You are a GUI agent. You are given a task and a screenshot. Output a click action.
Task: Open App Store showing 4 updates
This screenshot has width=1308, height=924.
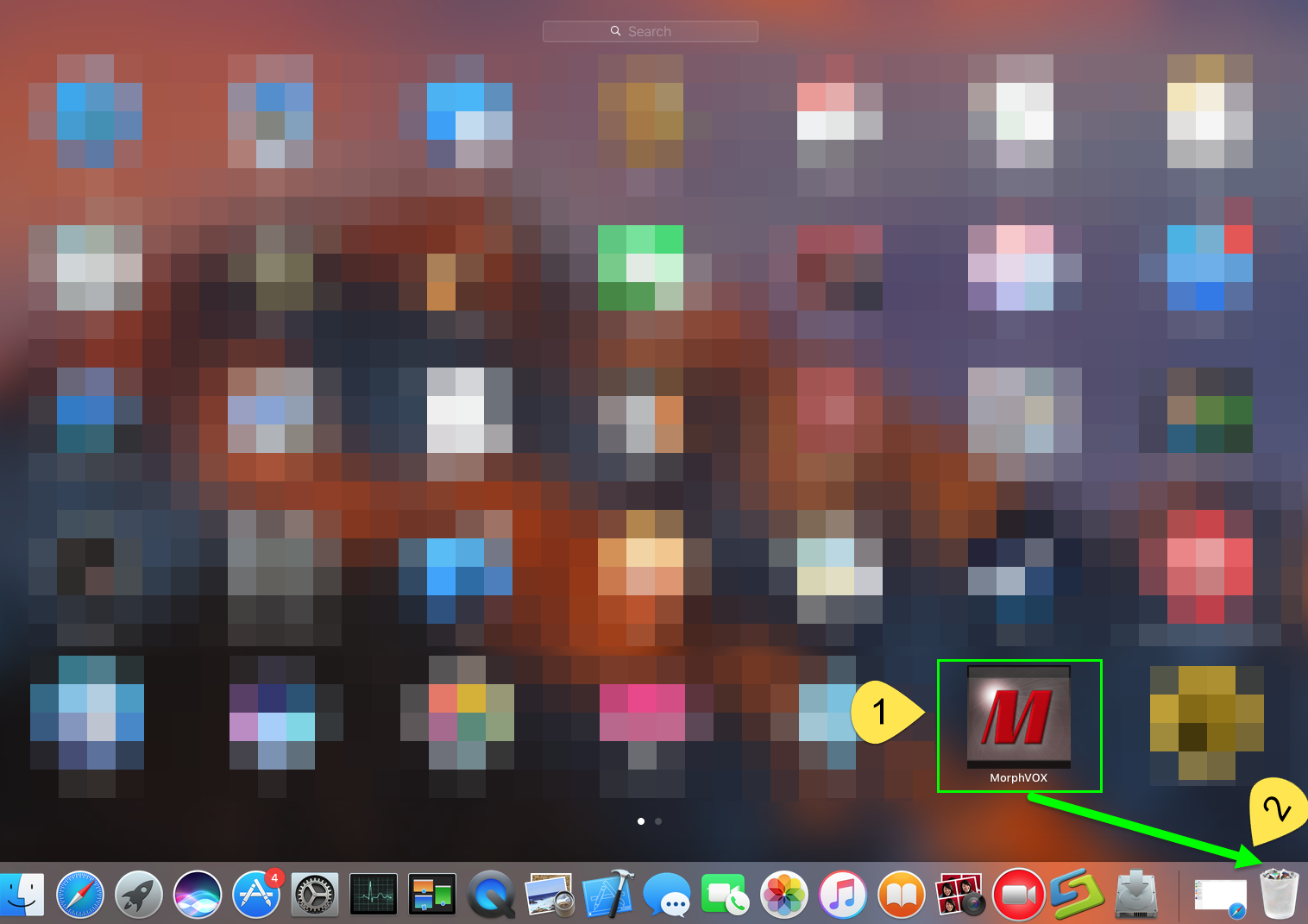[255, 895]
